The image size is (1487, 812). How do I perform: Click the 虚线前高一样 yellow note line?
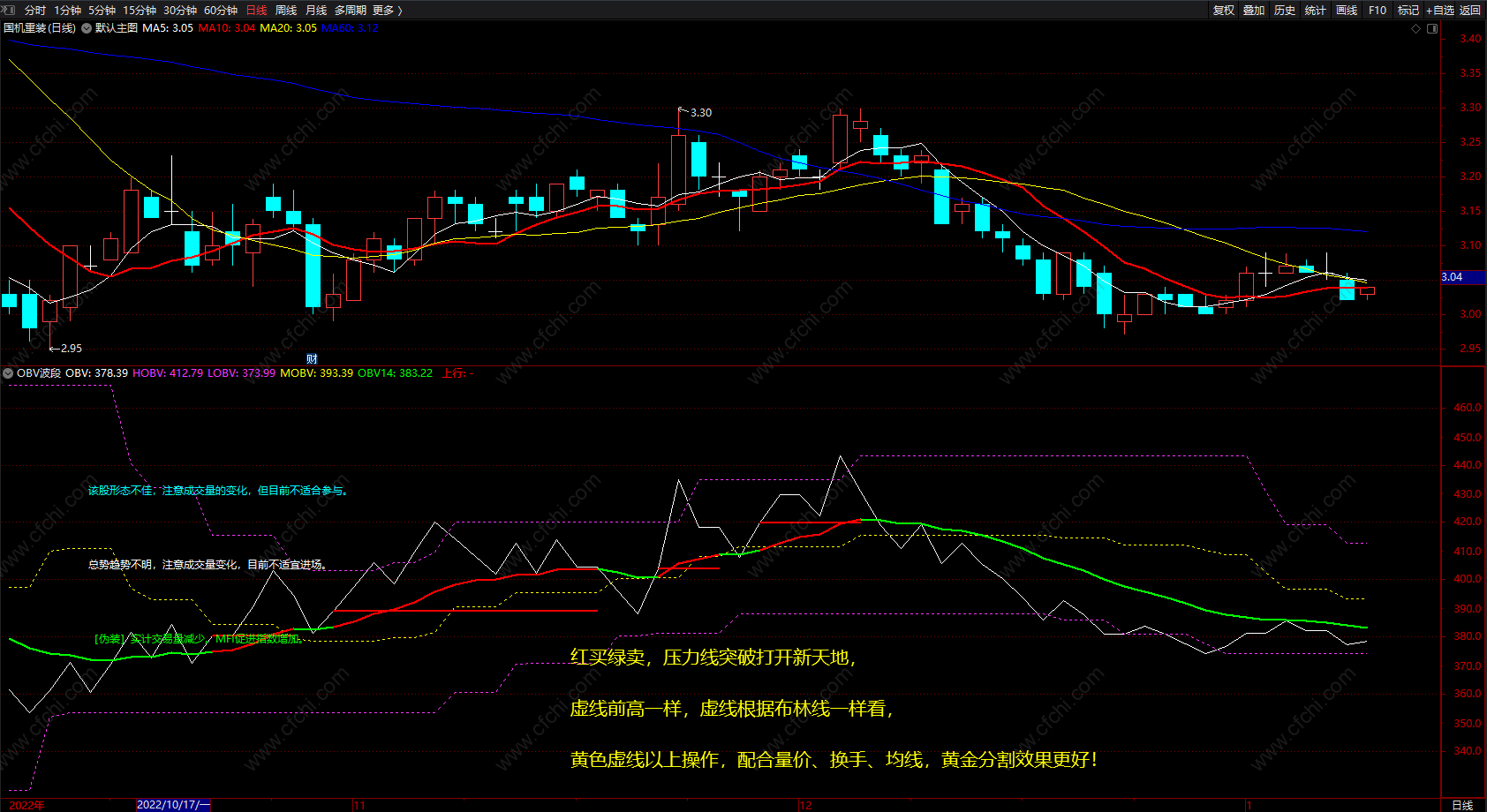[x=732, y=709]
